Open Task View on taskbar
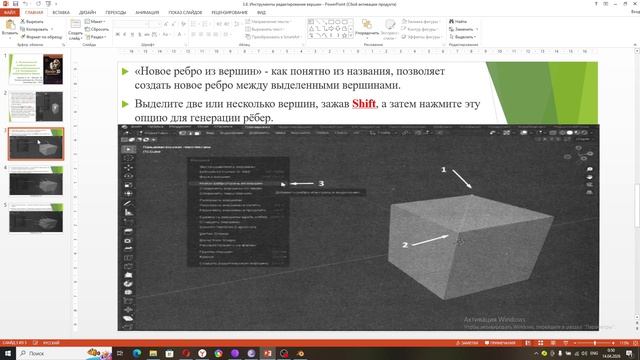640x360 pixels. [120, 353]
